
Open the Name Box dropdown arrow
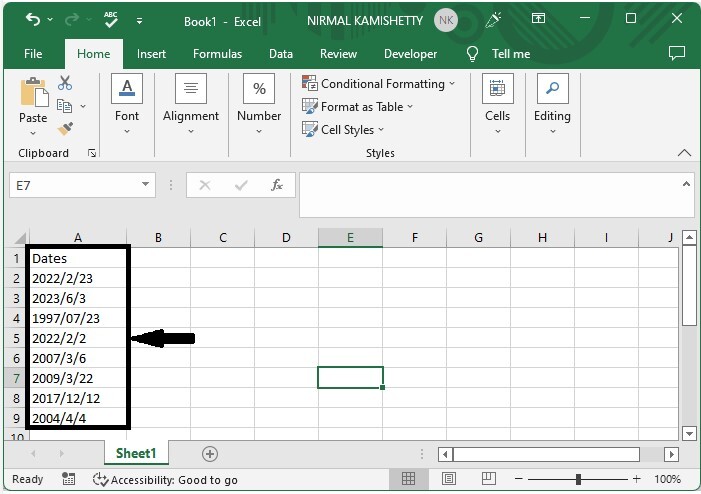pos(145,184)
